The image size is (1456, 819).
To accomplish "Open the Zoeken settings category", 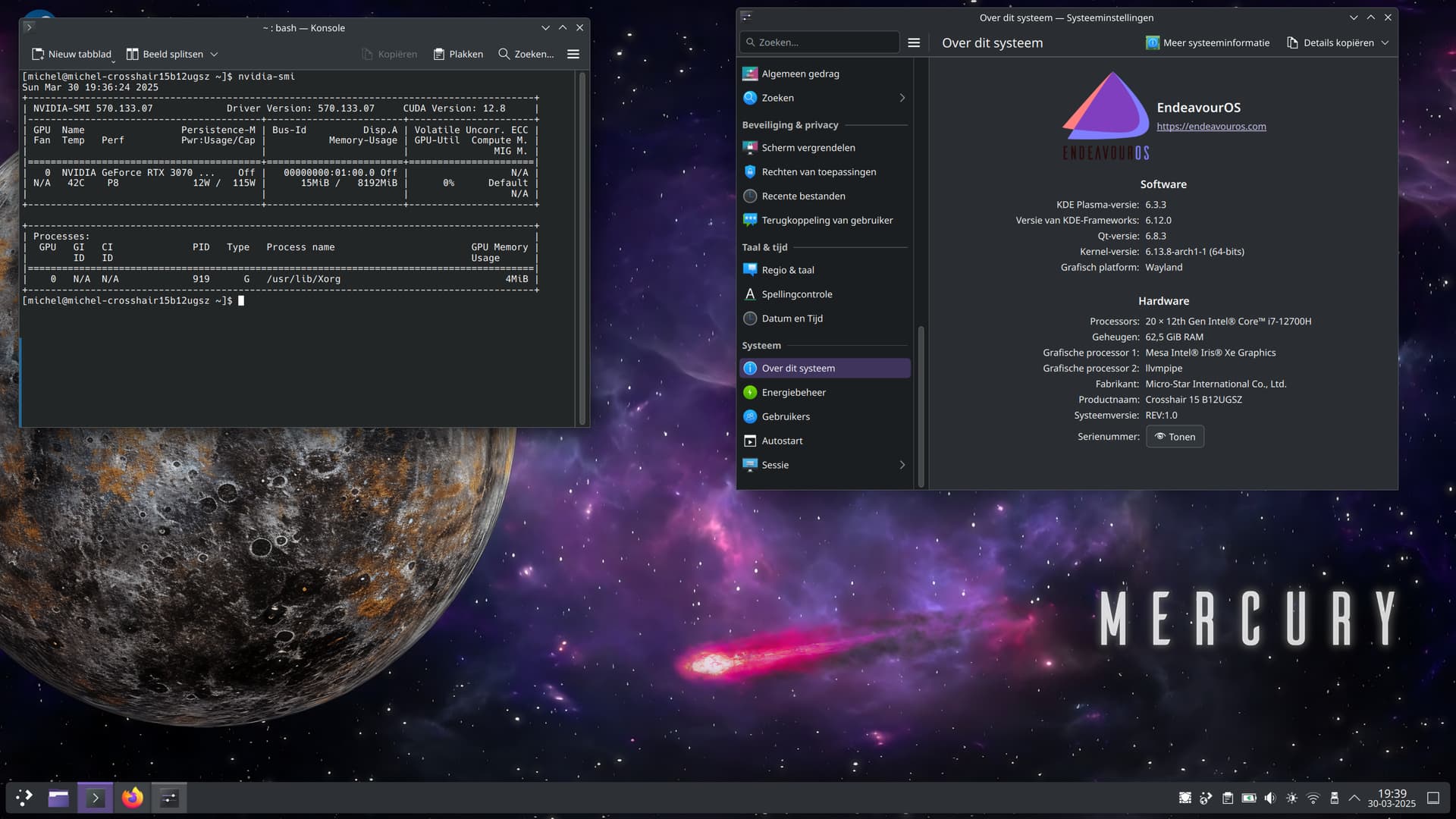I will pyautogui.click(x=825, y=98).
